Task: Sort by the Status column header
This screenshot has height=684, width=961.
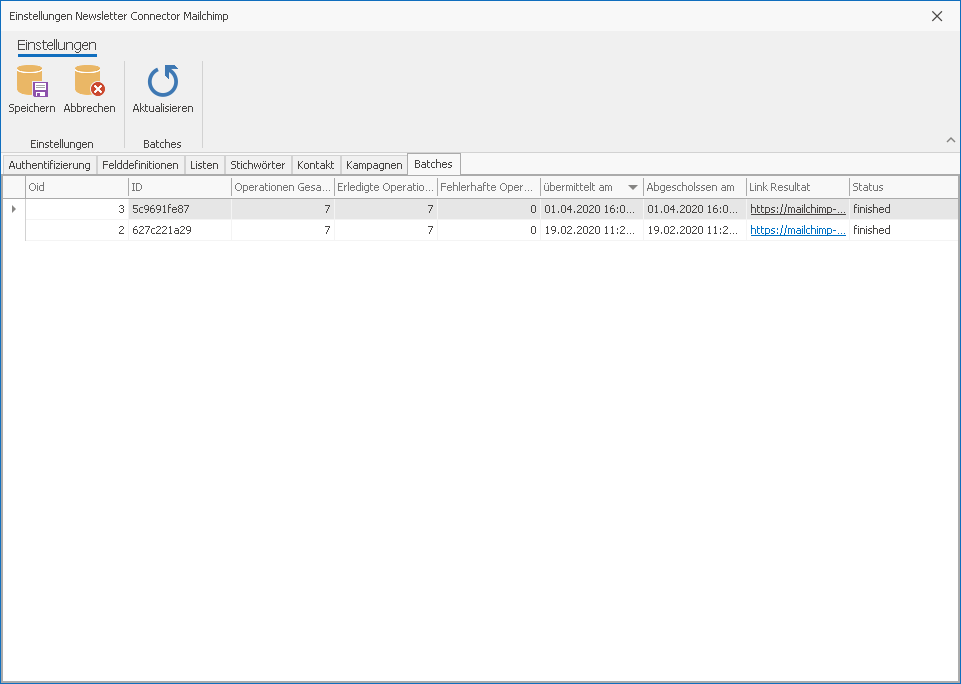Action: click(x=867, y=187)
